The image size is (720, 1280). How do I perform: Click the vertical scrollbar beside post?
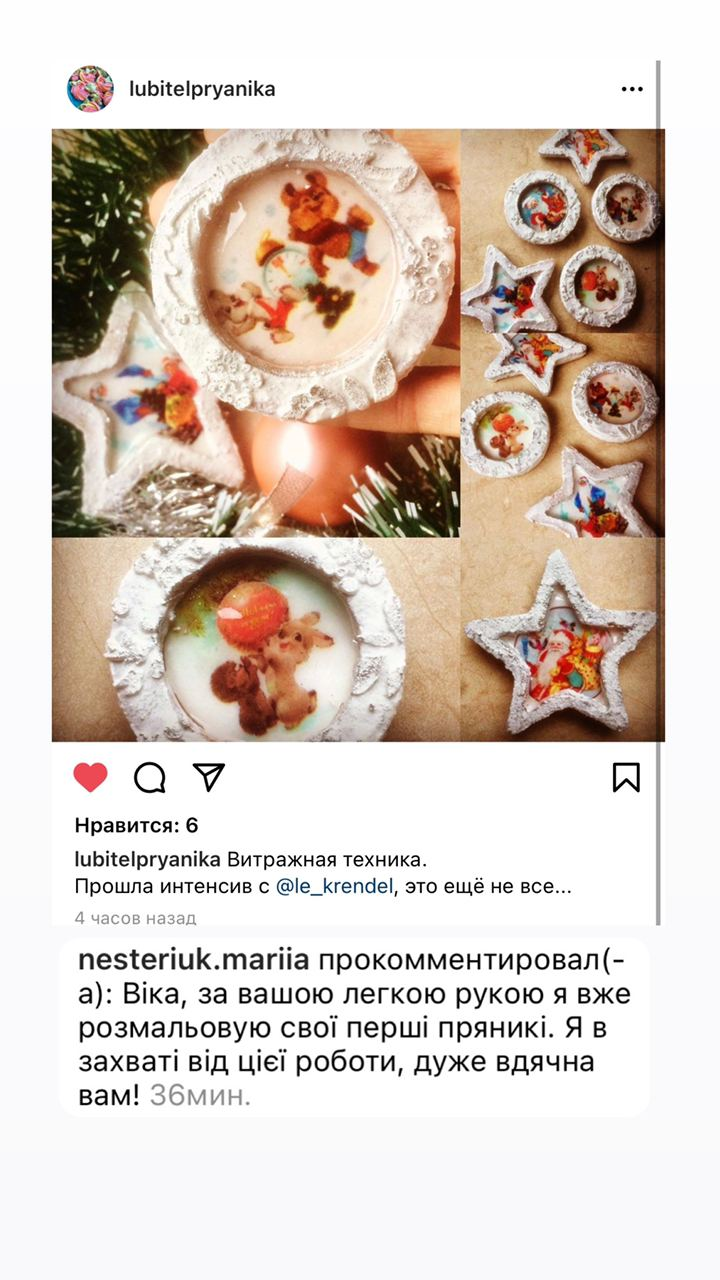658,492
